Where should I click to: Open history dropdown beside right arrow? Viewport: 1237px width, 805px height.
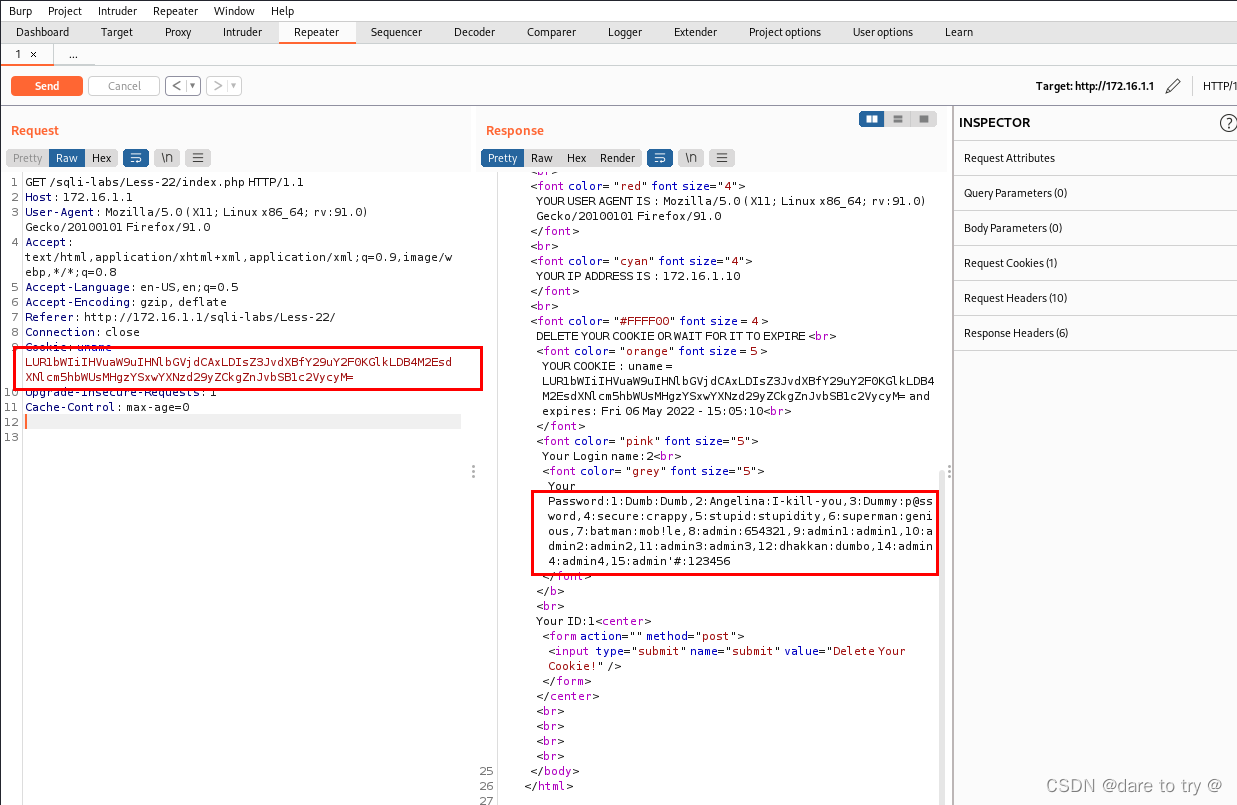click(234, 86)
